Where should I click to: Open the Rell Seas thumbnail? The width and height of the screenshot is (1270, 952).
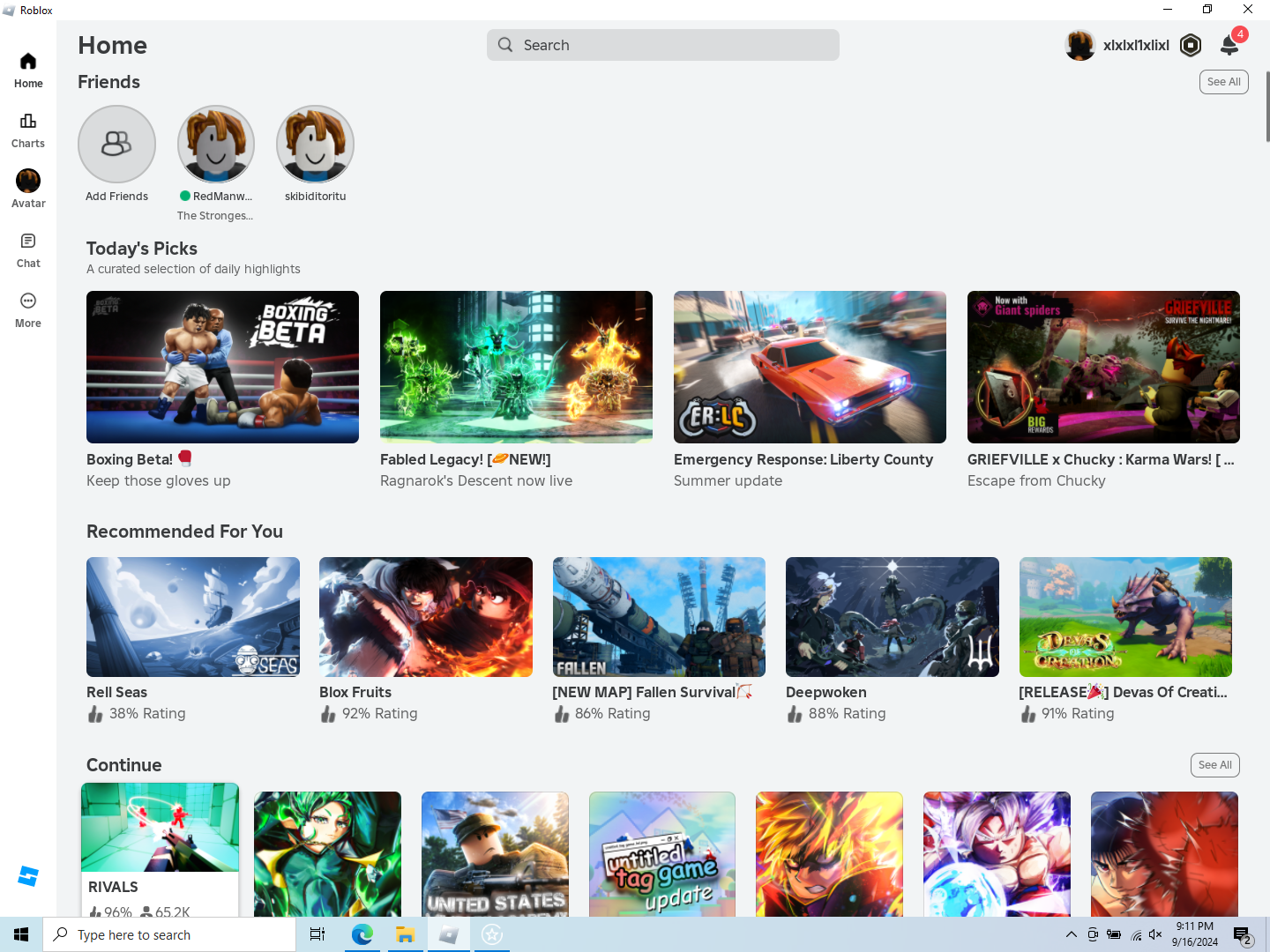pos(193,617)
